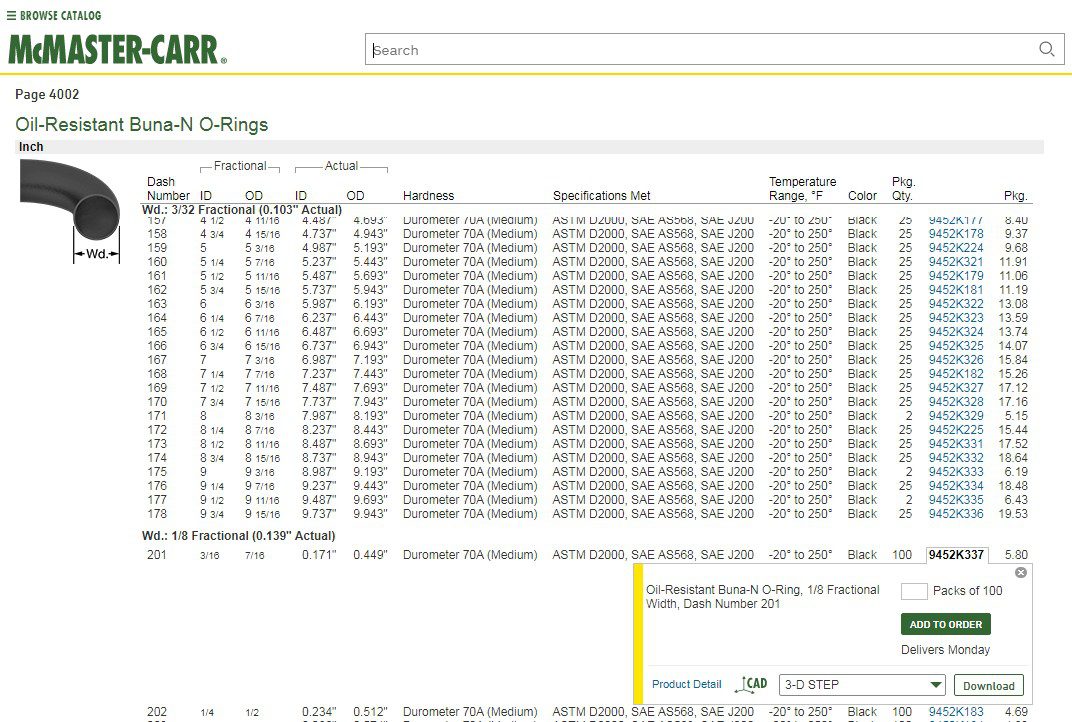
Task: Open part number 9452K183
Action: coord(956,712)
